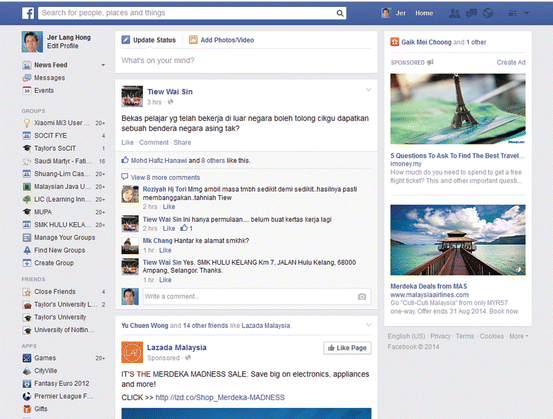Click the CityVille app icon
This screenshot has height=419, width=553.
click(x=27, y=371)
